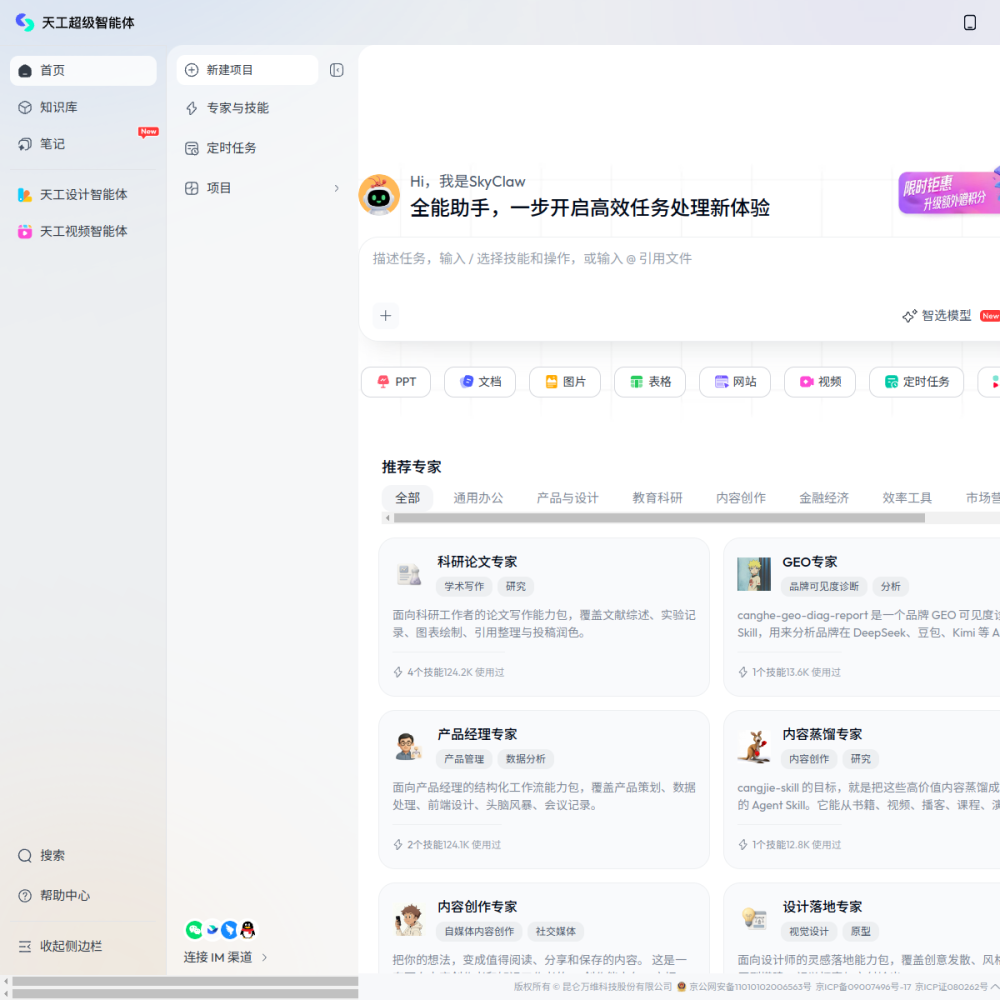Click the 数据分析 tag
Image resolution: width=1000 pixels, height=1000 pixels.
(526, 759)
